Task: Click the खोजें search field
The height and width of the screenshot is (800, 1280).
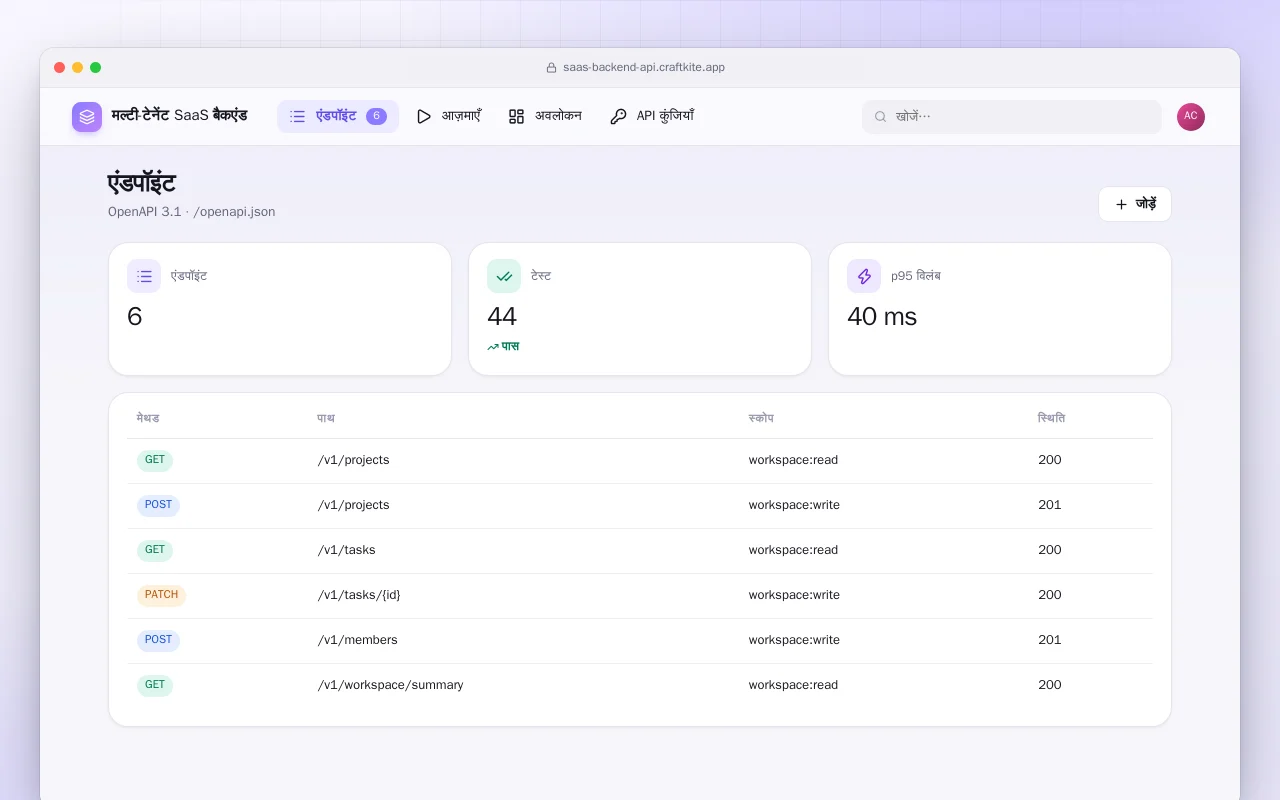Action: (1012, 116)
